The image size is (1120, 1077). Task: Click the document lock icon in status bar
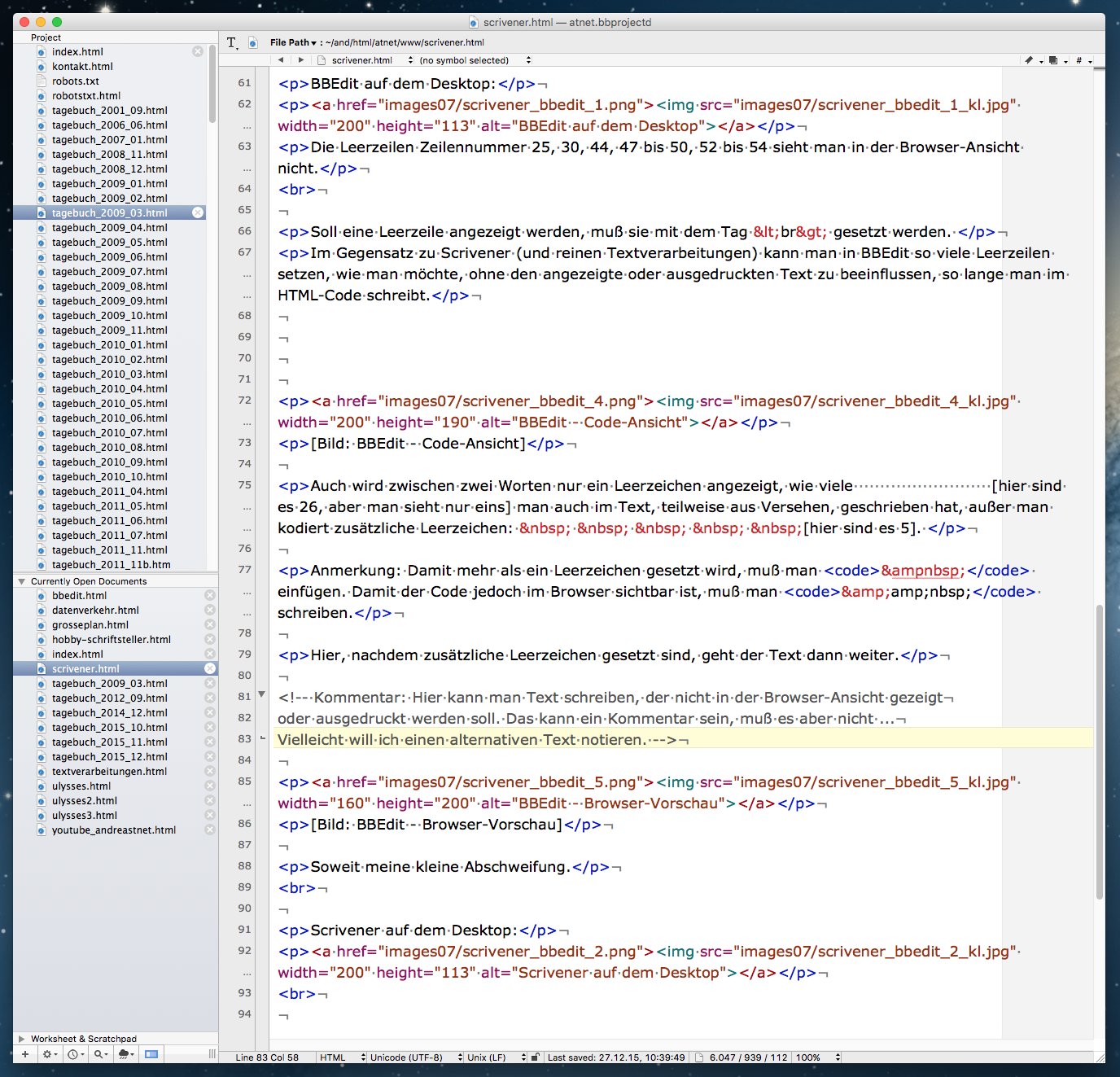point(535,1057)
